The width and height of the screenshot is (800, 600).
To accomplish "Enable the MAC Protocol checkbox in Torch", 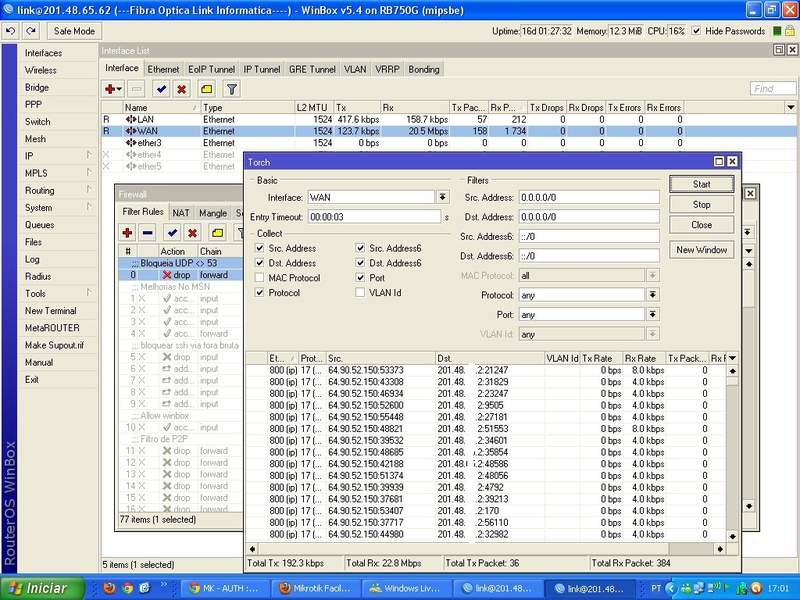I will [261, 277].
